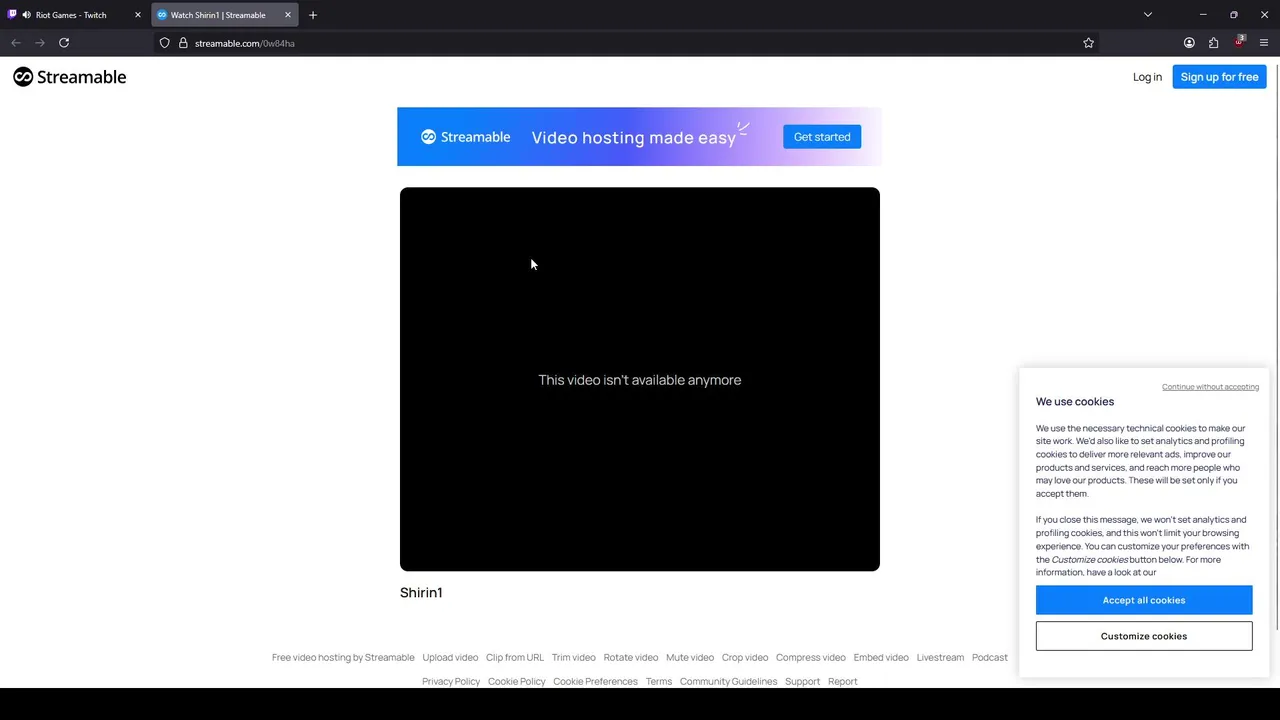This screenshot has height=720, width=1280.
Task: Open Livestream footer link
Action: 940,657
